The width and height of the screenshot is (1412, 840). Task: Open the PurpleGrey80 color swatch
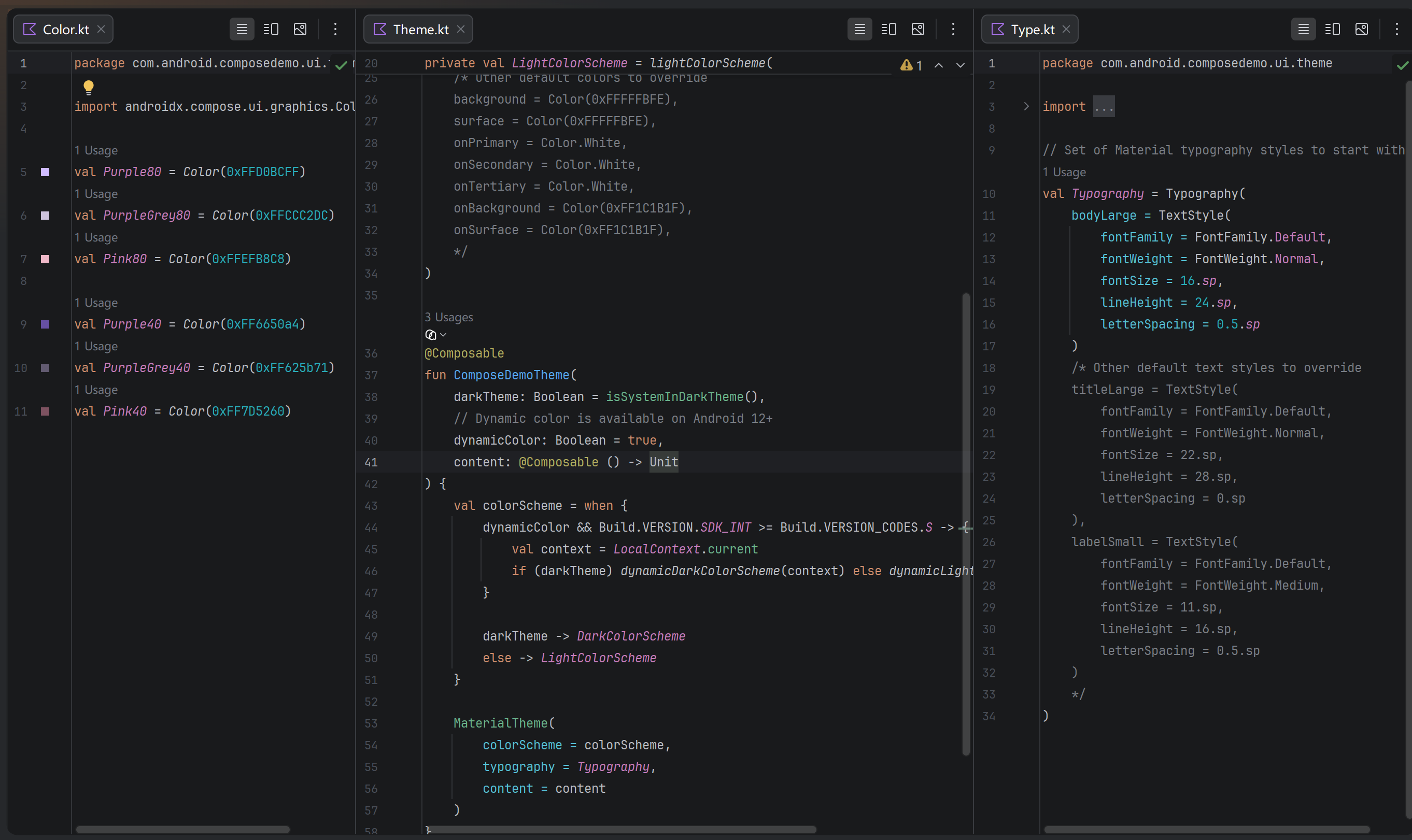(x=45, y=216)
